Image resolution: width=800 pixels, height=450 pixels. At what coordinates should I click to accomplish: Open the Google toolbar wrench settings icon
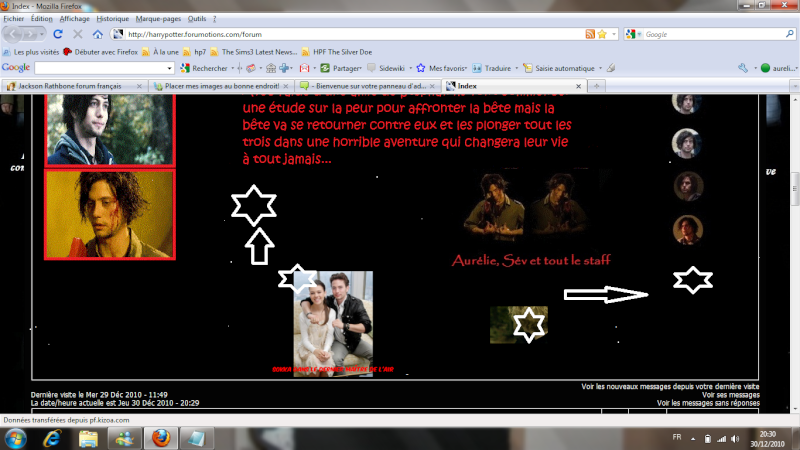pos(743,68)
